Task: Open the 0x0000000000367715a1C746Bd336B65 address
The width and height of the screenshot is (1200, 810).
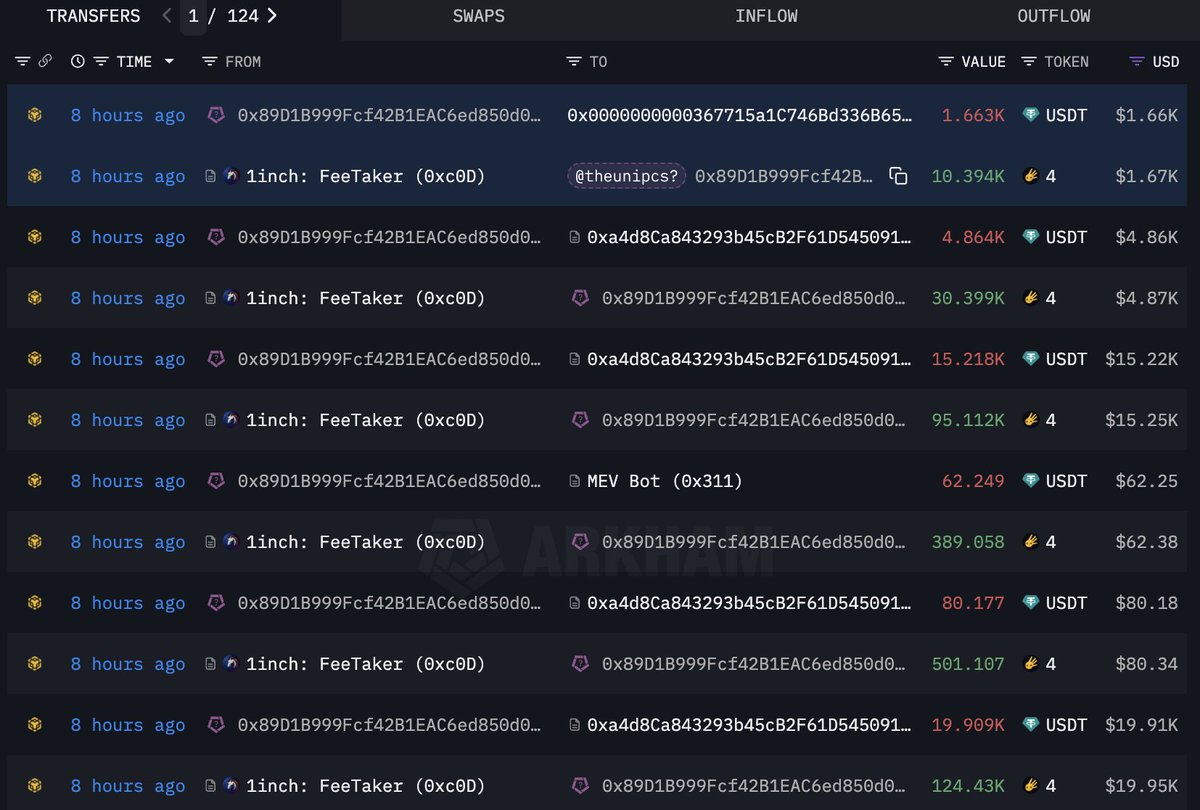Action: [x=739, y=115]
